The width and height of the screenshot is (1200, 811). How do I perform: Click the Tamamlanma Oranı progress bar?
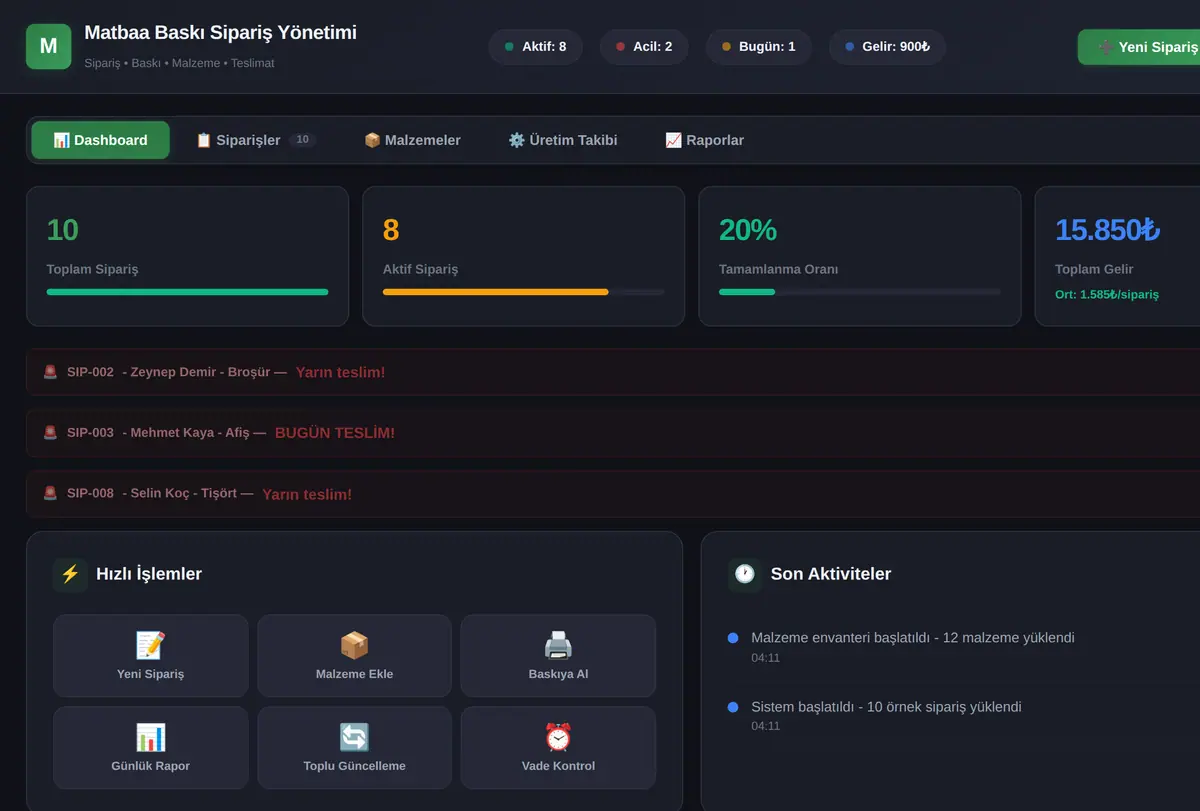pyautogui.click(x=860, y=292)
